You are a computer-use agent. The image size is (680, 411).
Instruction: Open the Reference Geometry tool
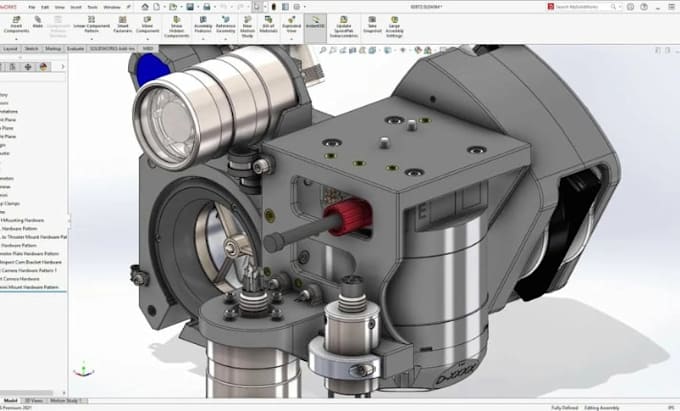(226, 25)
